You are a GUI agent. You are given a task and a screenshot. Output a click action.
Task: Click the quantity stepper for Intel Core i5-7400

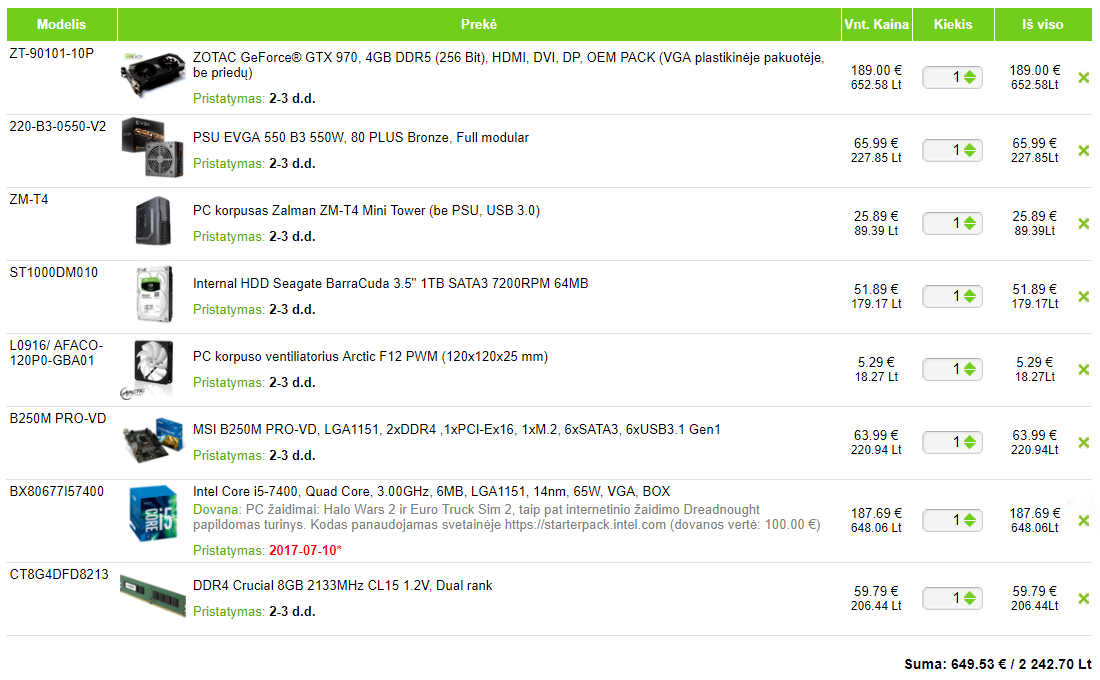click(x=970, y=520)
